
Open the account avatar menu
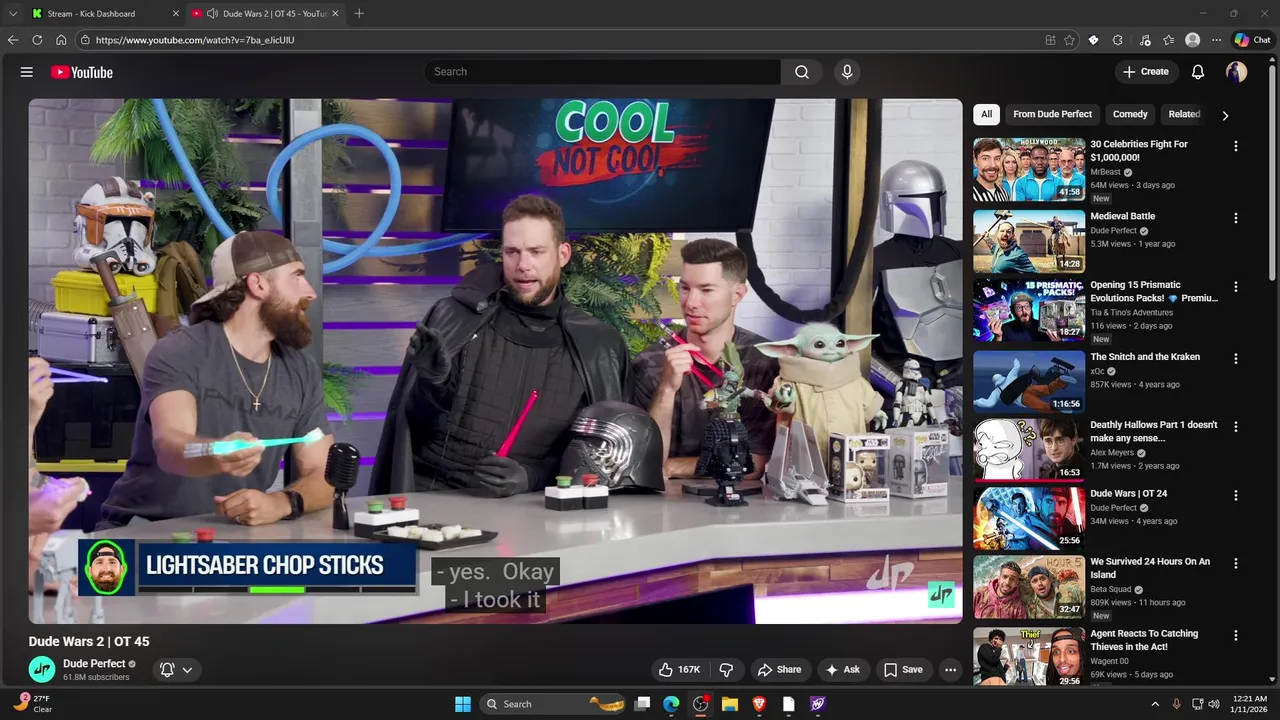1237,72
